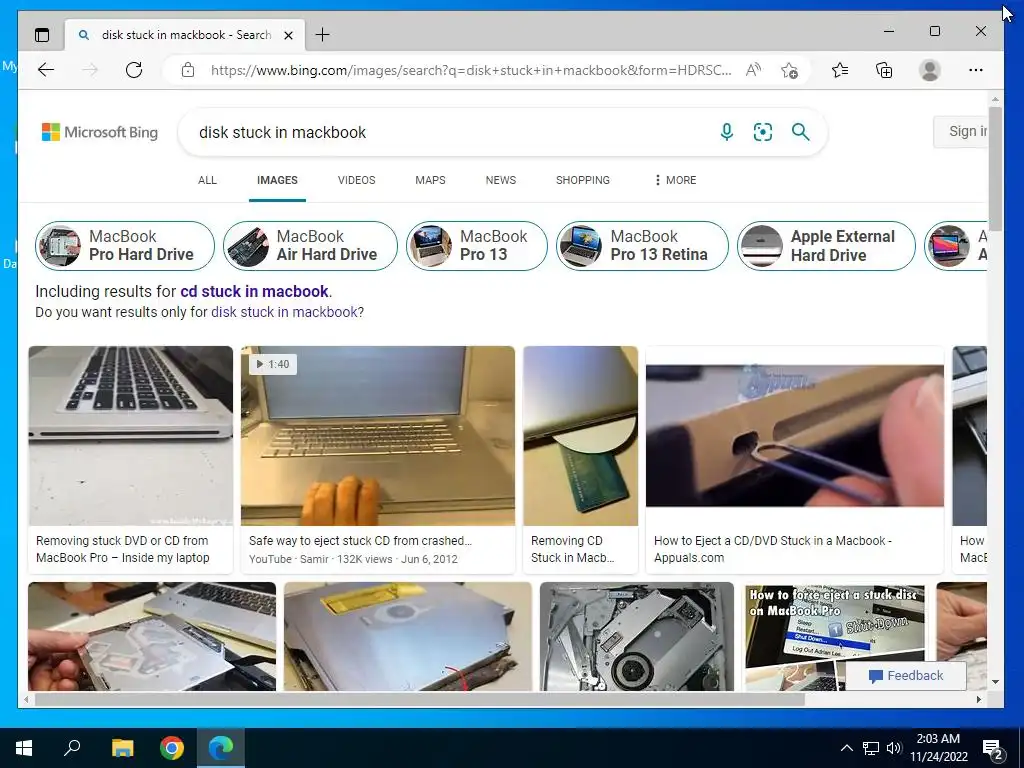Click the magnifier search button
The image size is (1024, 768).
[x=801, y=132]
